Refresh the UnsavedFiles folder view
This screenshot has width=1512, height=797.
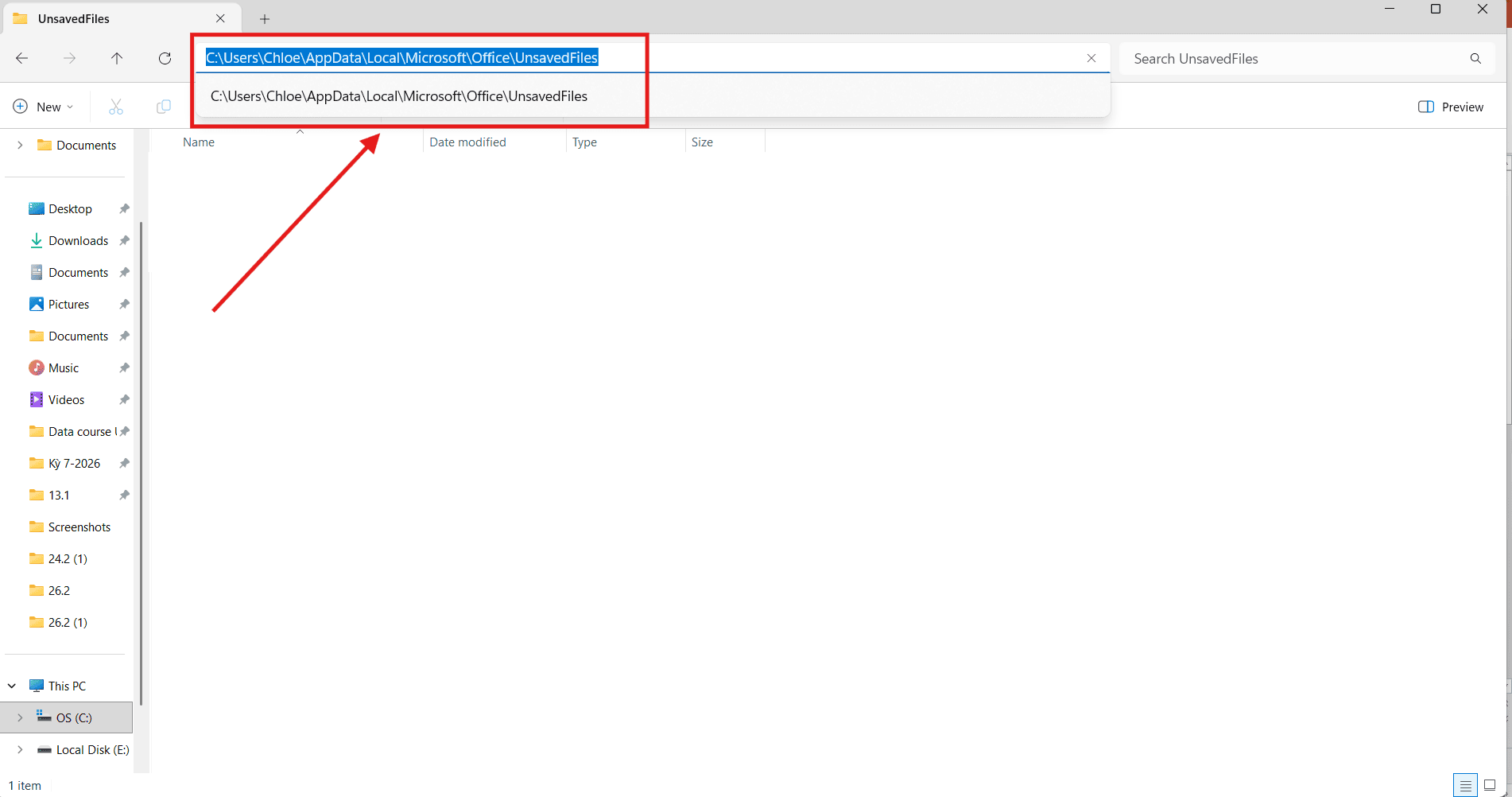165,58
